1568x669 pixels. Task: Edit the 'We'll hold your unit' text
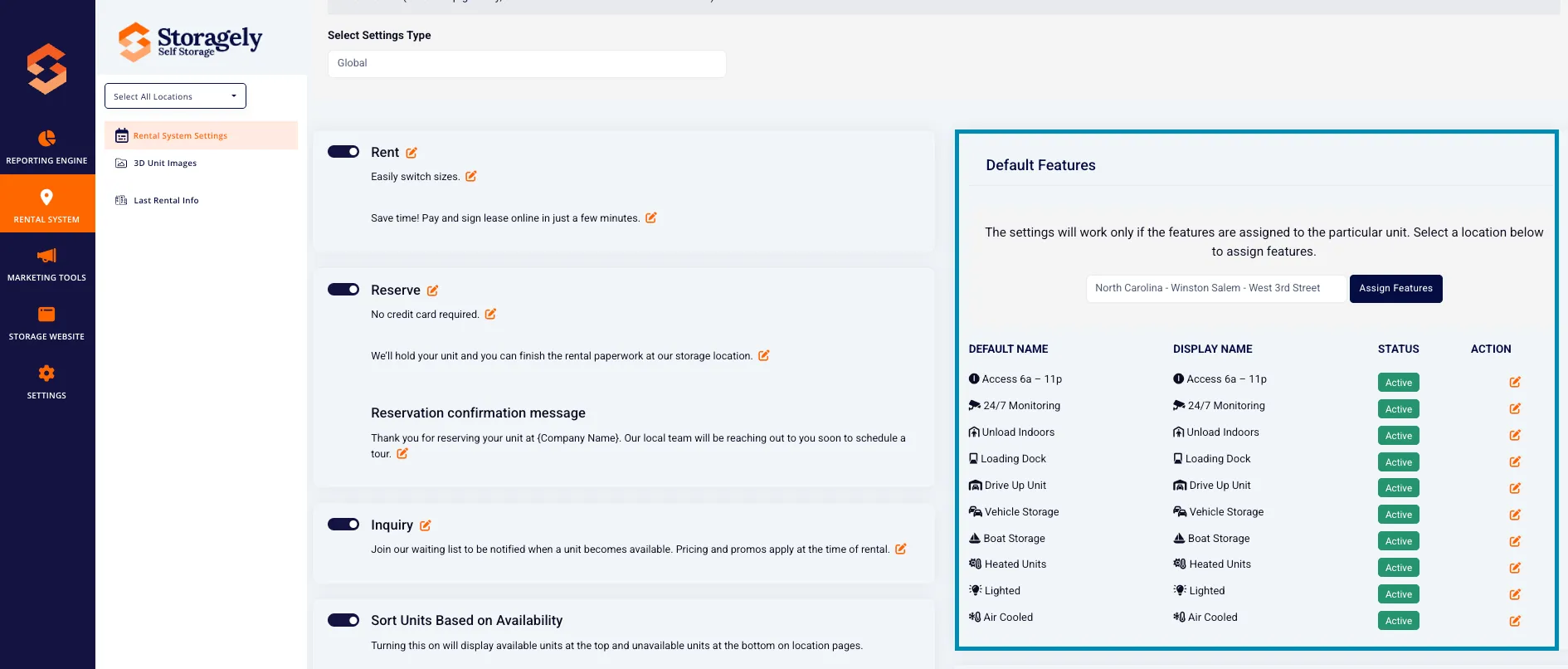pos(764,355)
